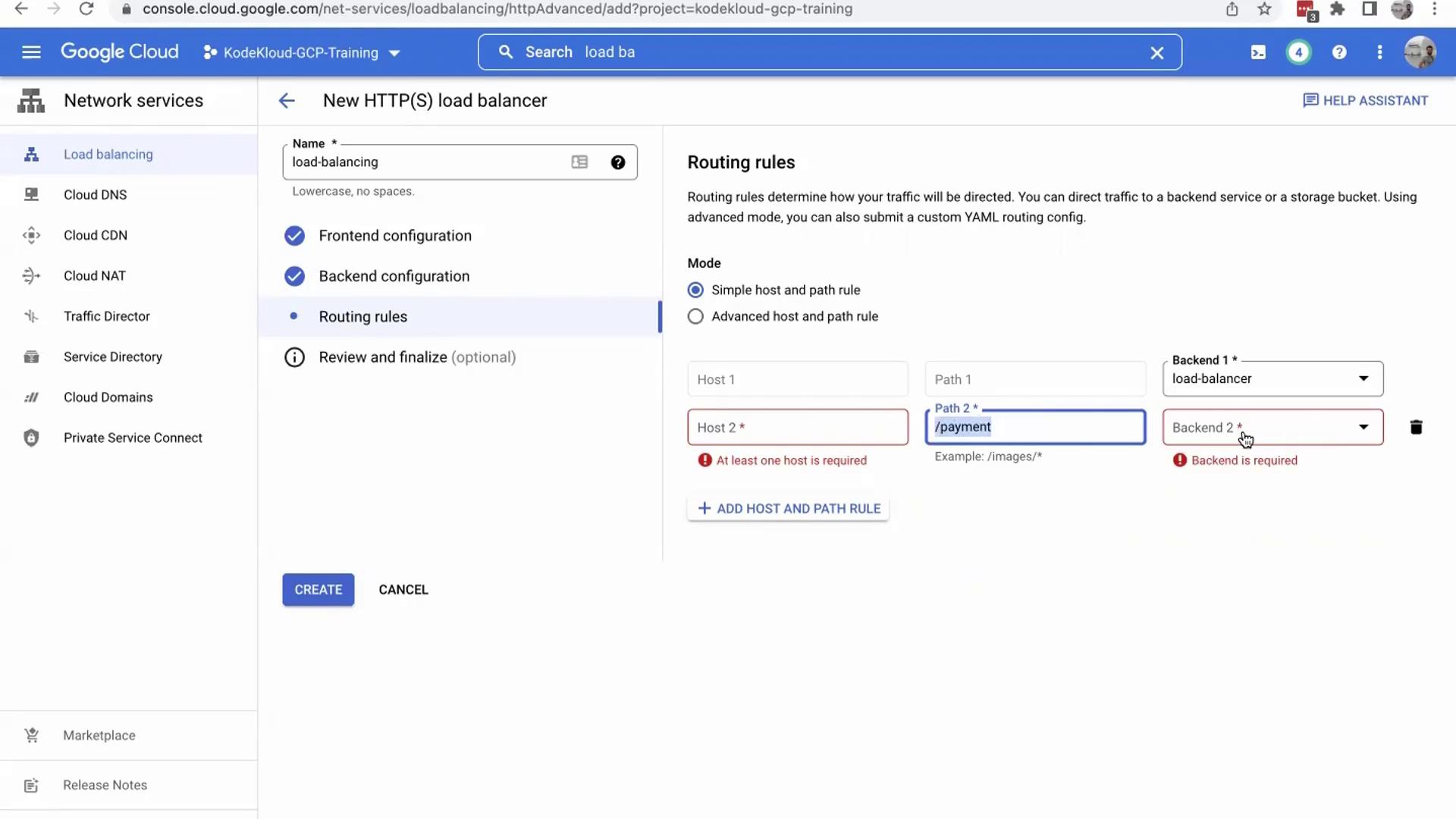Select Simple host and path rule
The image size is (1456, 819).
point(695,290)
